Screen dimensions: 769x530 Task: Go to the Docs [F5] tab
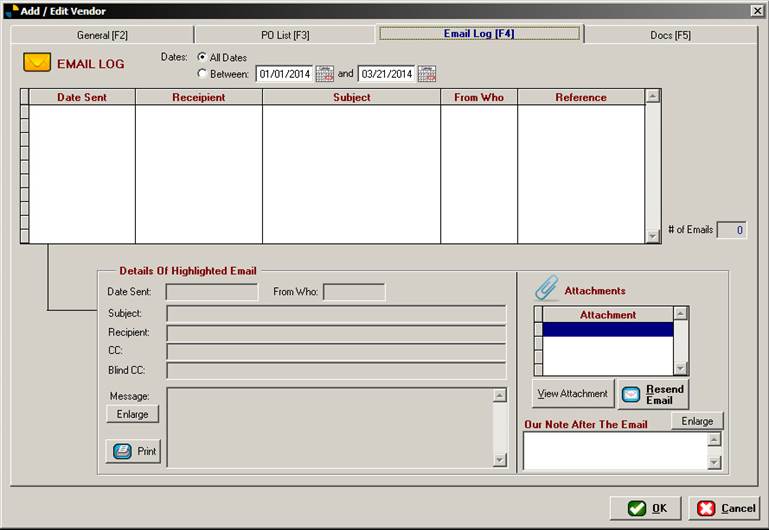coord(669,35)
